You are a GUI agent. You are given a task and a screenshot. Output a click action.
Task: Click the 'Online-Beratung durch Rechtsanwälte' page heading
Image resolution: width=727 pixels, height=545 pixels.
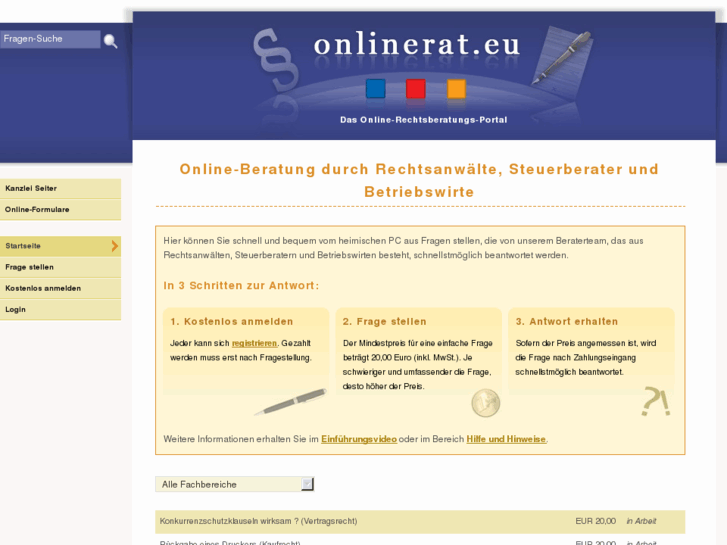tap(419, 180)
